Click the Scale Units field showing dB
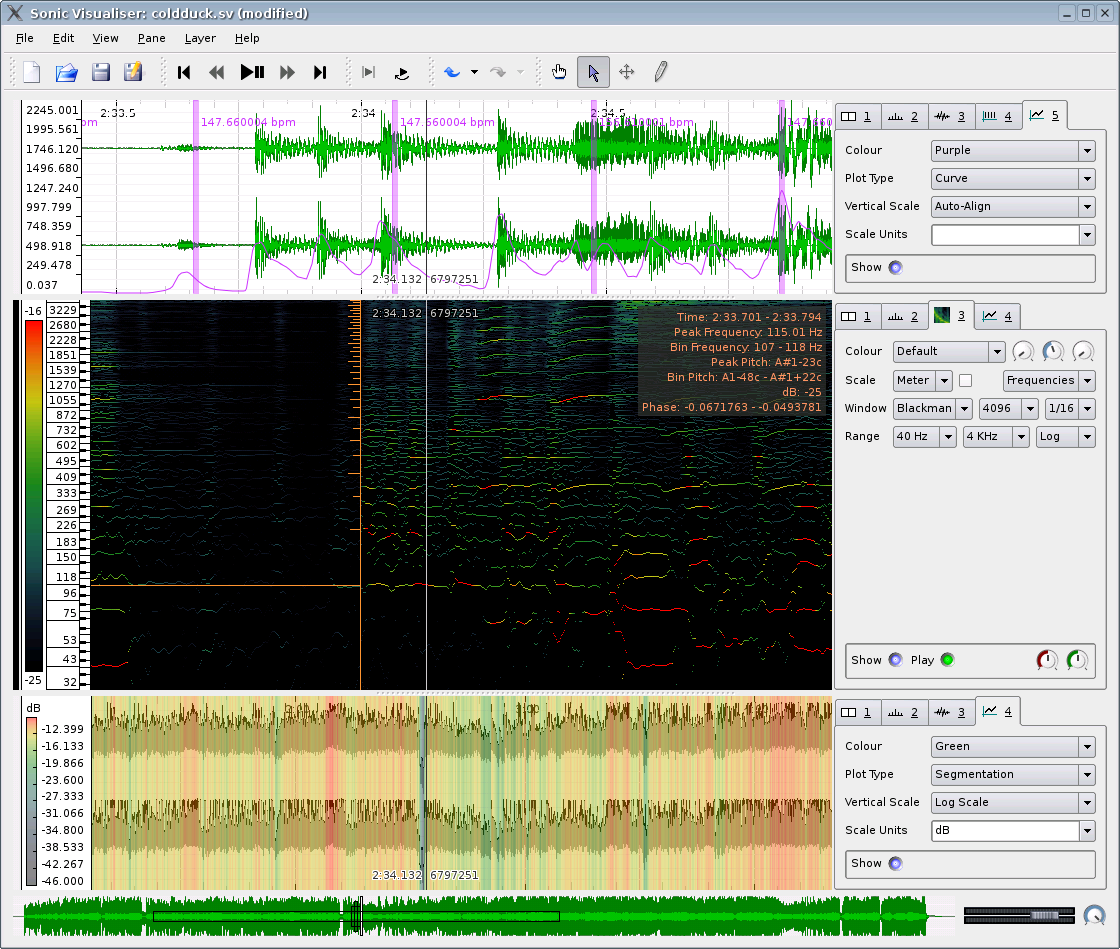Image resolution: width=1120 pixels, height=949 pixels. [1004, 830]
